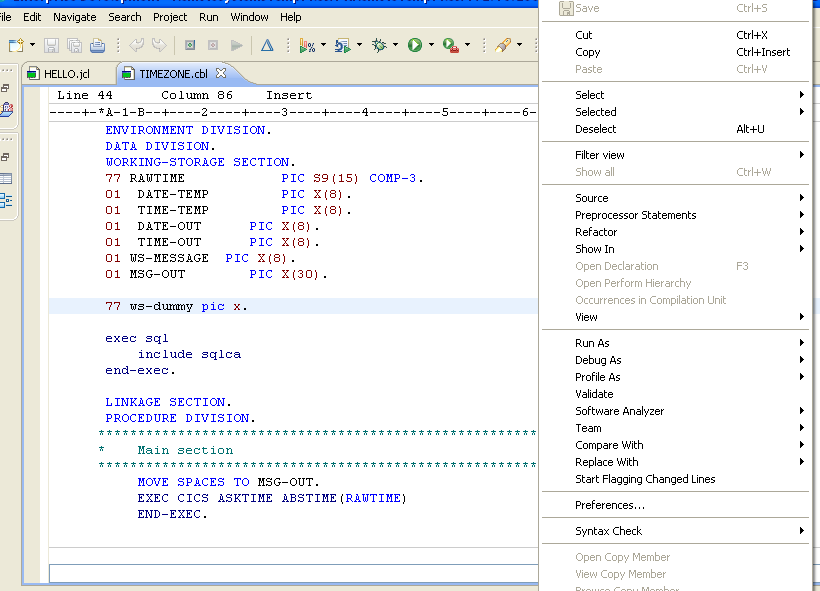Image resolution: width=820 pixels, height=591 pixels.
Task: Open the Navigate menu
Action: [x=75, y=17]
